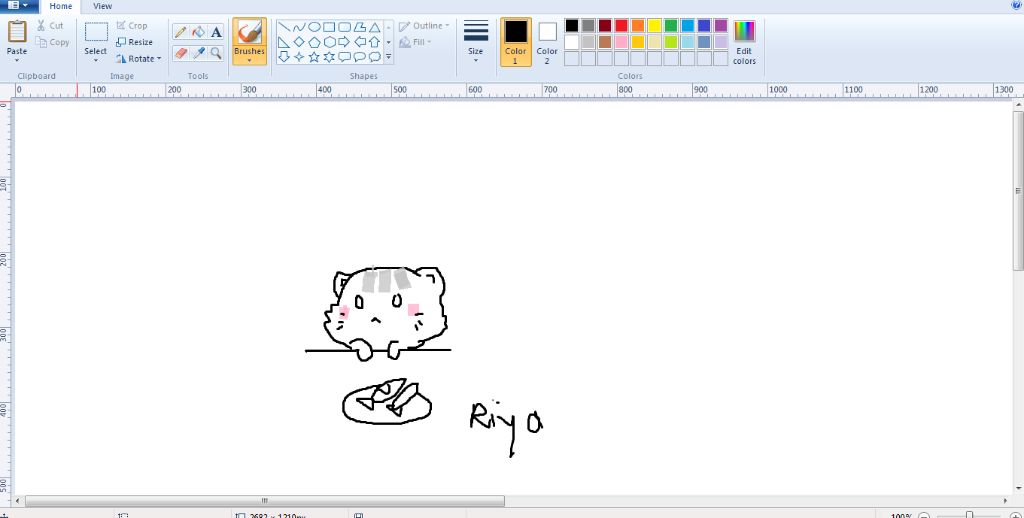
Task: Choose the Oval callout shape
Action: pos(359,57)
